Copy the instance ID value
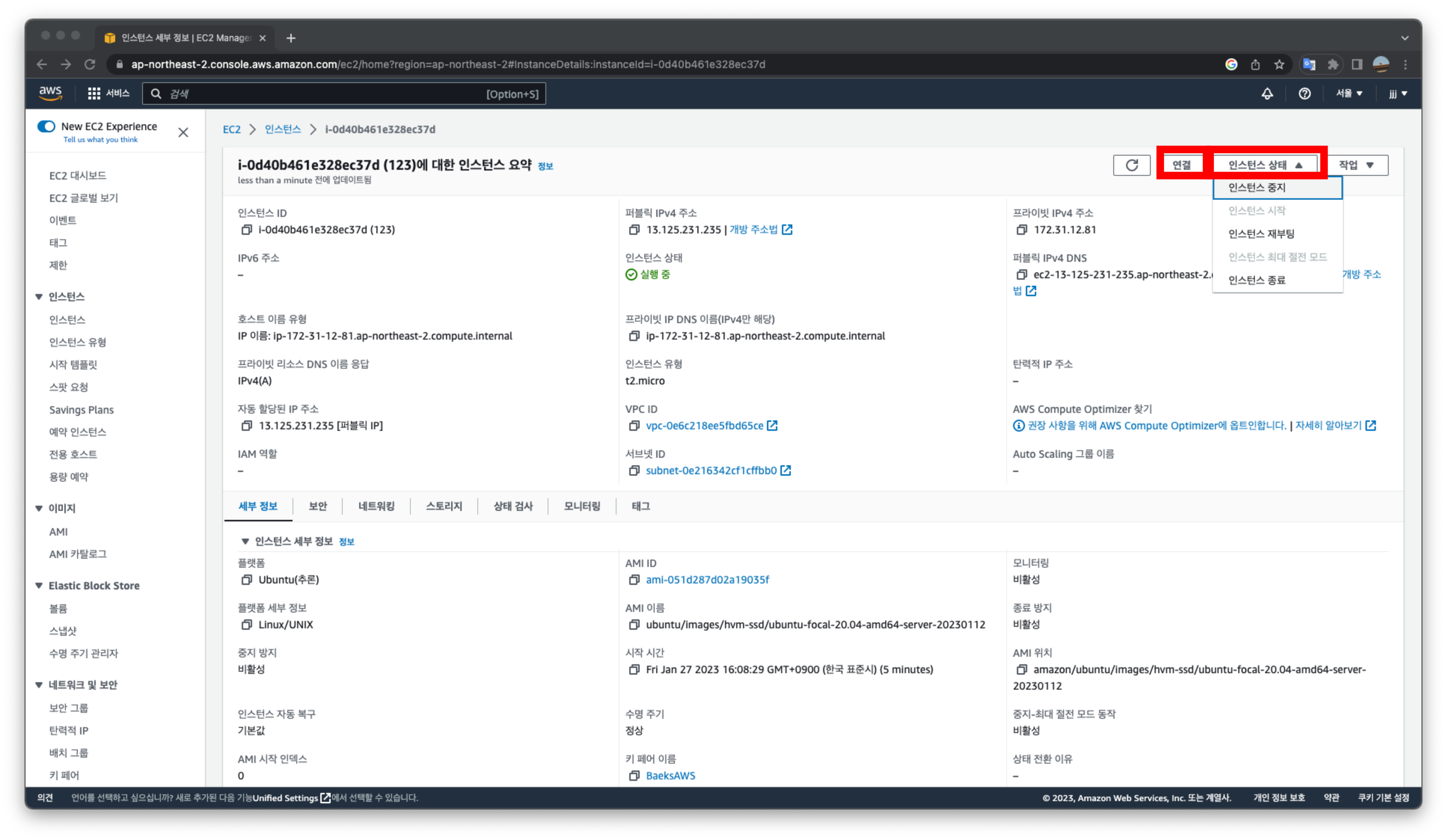The image size is (1447, 840). (246, 230)
